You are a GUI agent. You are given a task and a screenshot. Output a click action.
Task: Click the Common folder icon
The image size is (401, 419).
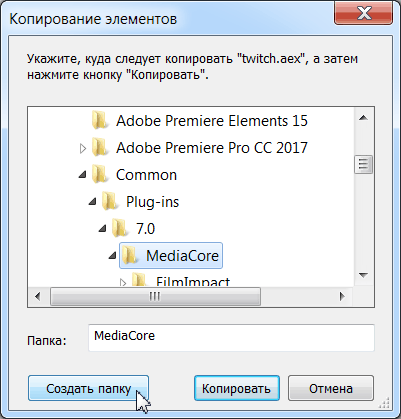(x=100, y=174)
